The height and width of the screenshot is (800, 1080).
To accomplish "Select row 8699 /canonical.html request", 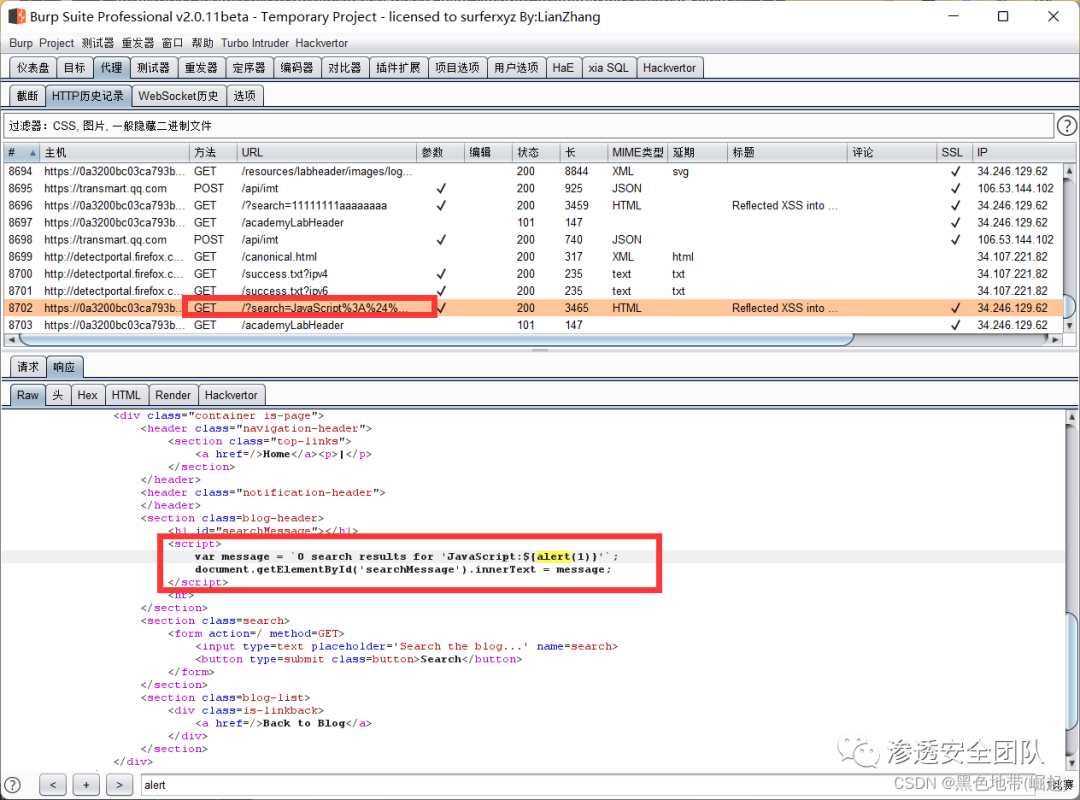I will point(533,256).
